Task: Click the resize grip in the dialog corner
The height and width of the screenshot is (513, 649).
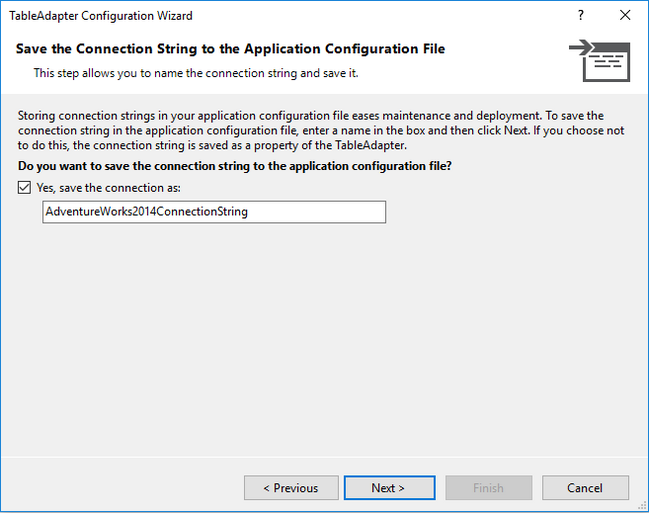Action: coord(643,506)
